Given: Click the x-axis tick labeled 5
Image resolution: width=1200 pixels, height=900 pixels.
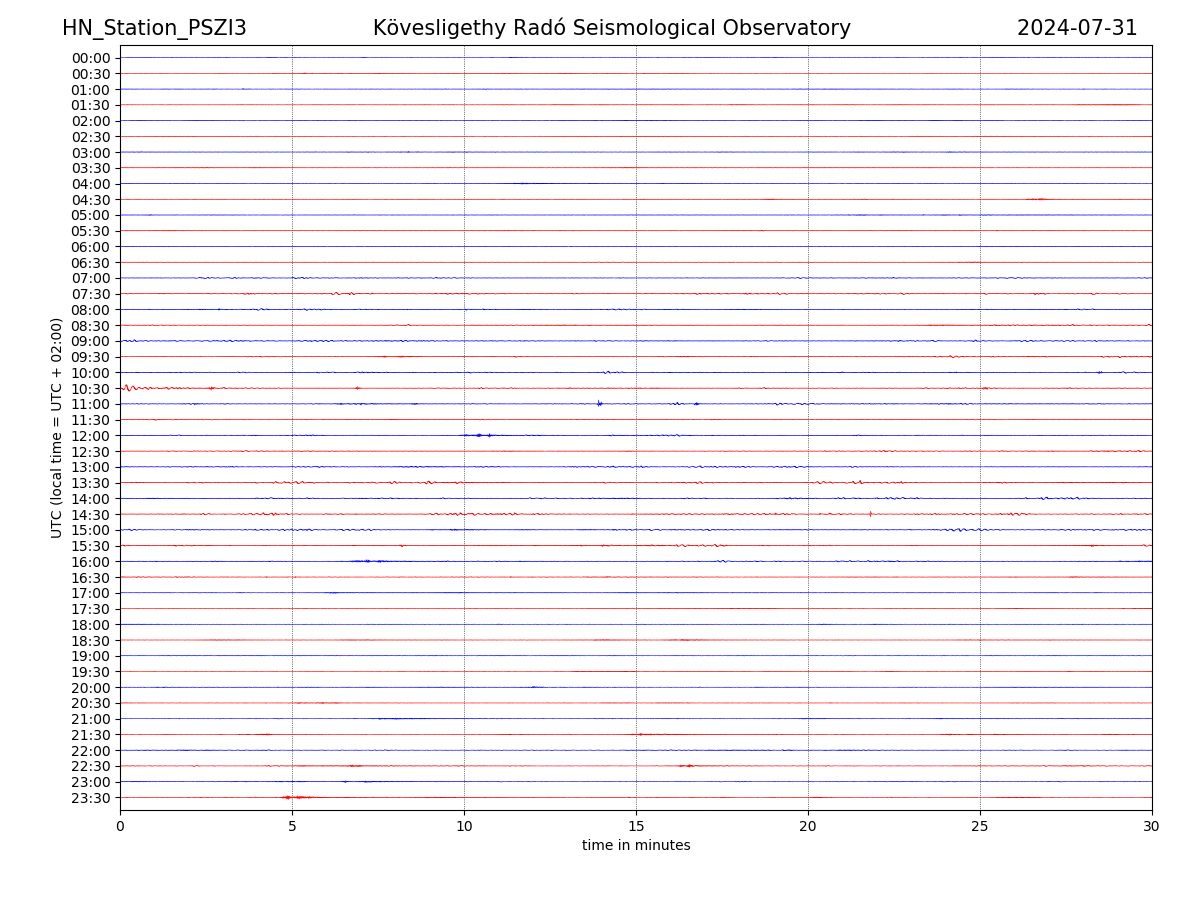Looking at the screenshot, I should click(x=292, y=826).
